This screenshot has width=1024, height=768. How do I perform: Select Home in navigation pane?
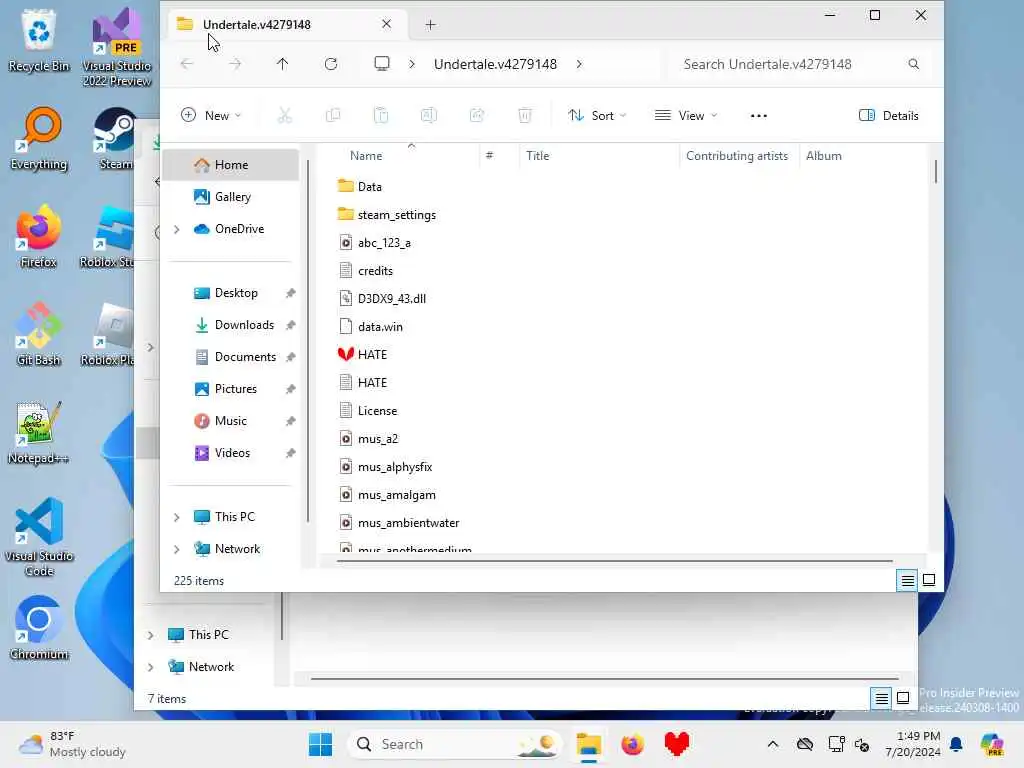coord(231,165)
